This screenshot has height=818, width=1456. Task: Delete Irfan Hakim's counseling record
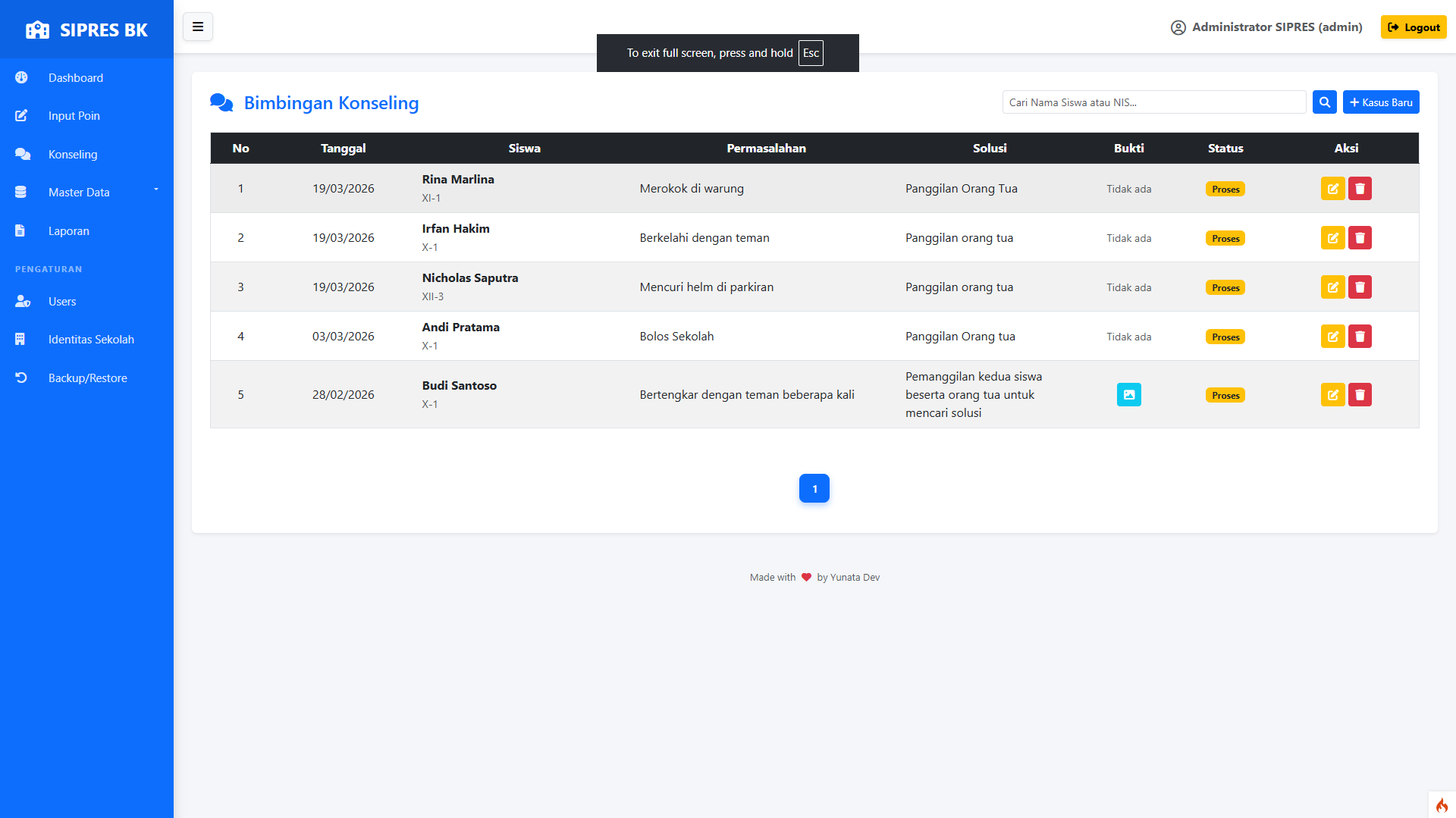point(1360,238)
